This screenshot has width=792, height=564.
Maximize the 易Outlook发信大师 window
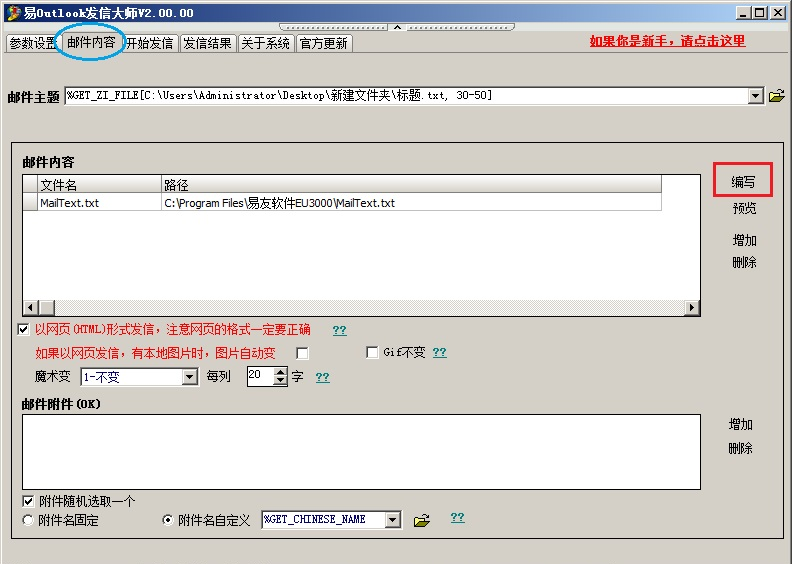pos(759,13)
